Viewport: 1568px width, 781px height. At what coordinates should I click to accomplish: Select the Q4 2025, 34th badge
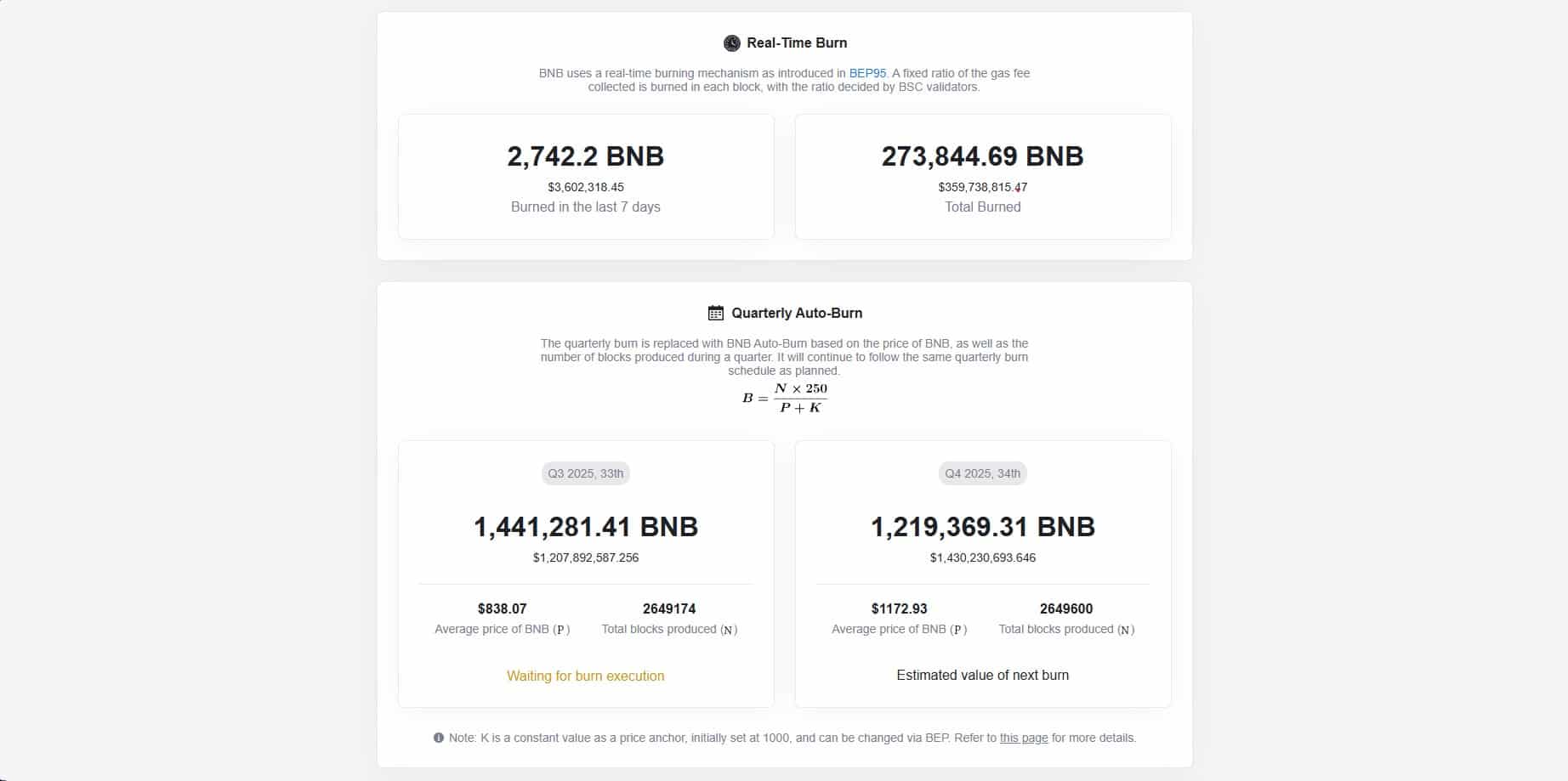(982, 473)
